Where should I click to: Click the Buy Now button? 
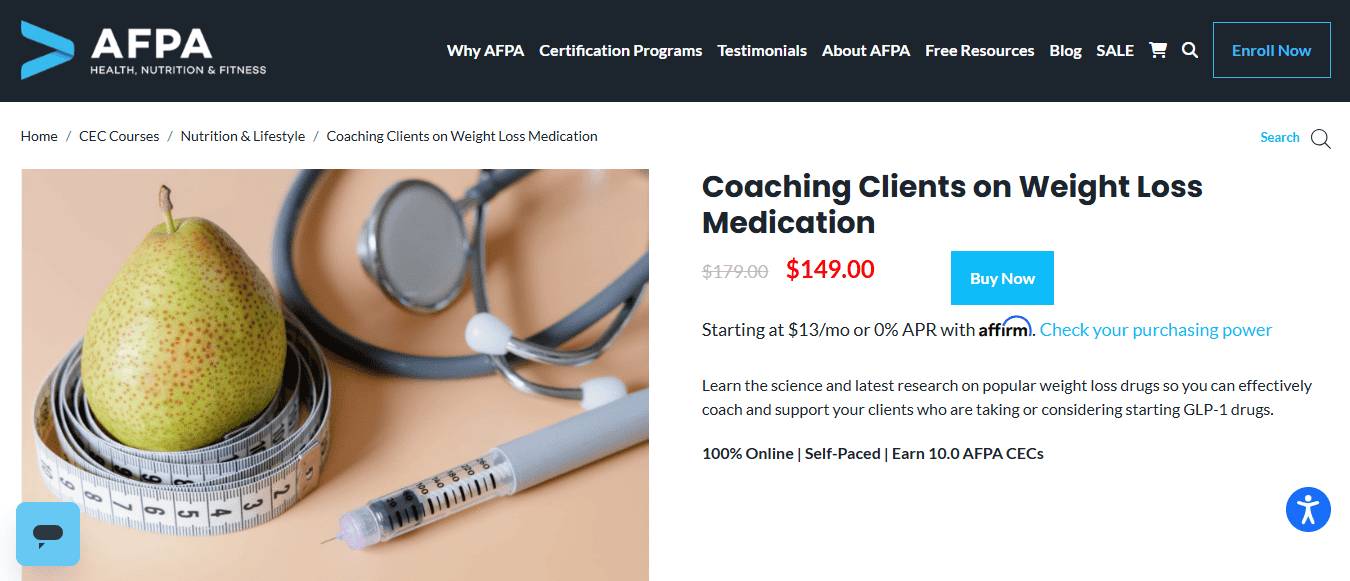coord(1002,278)
